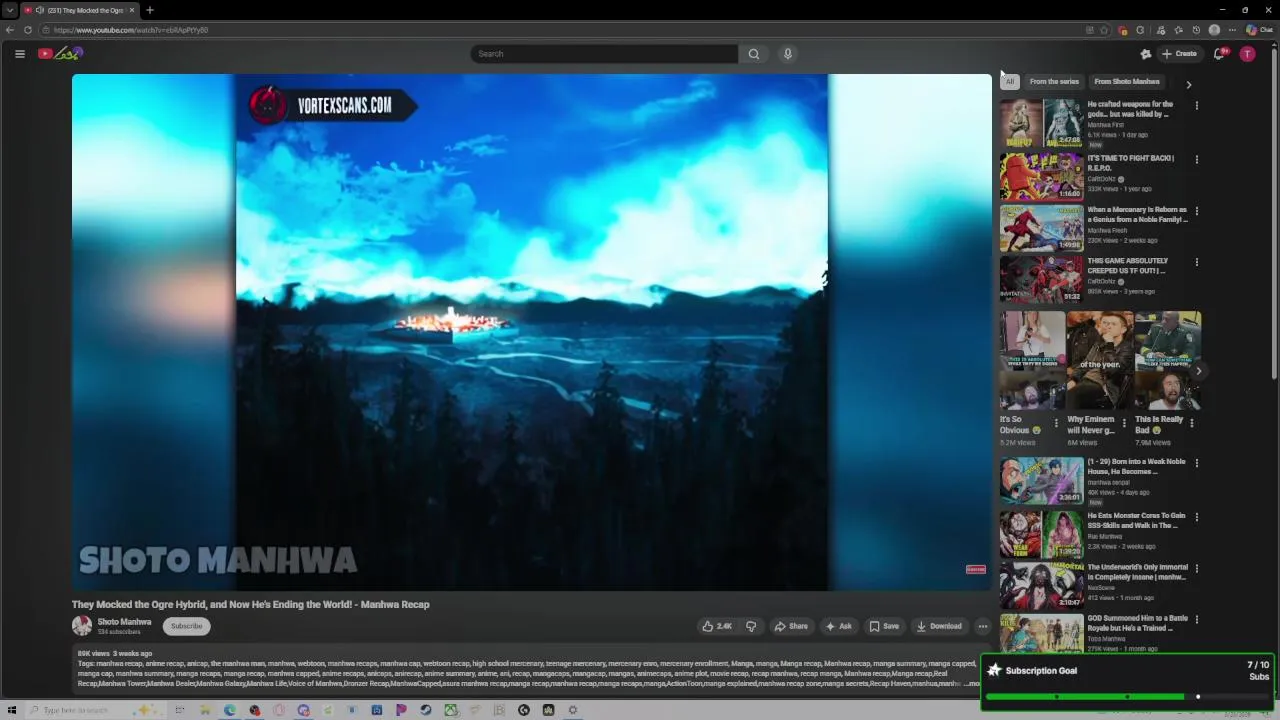Viewport: 1280px width, 720px height.
Task: Open the It's So Obvious short
Action: (x=1032, y=361)
